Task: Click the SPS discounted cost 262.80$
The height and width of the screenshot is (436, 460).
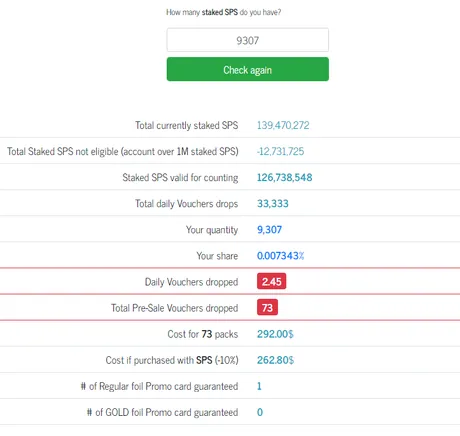Action: 275,360
